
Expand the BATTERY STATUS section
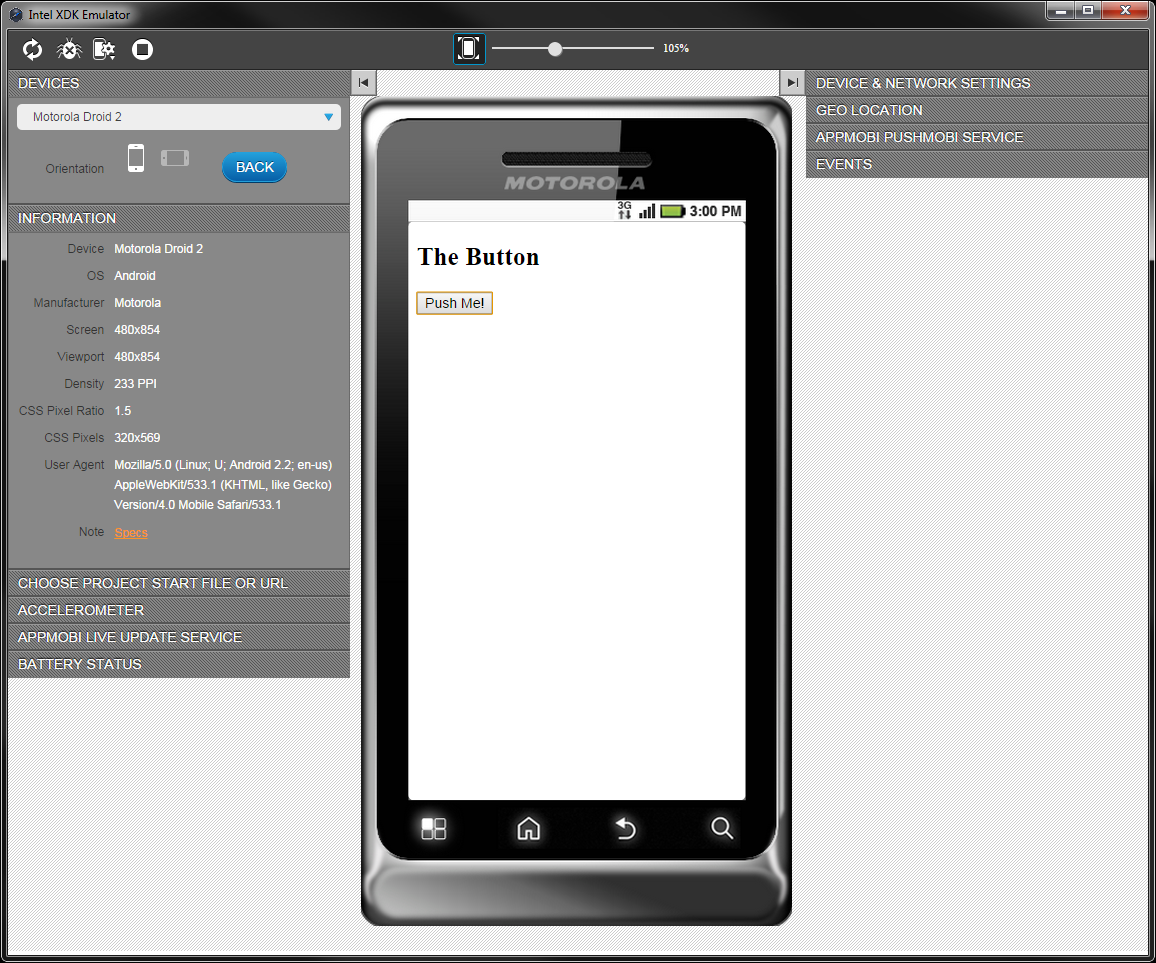(179, 664)
